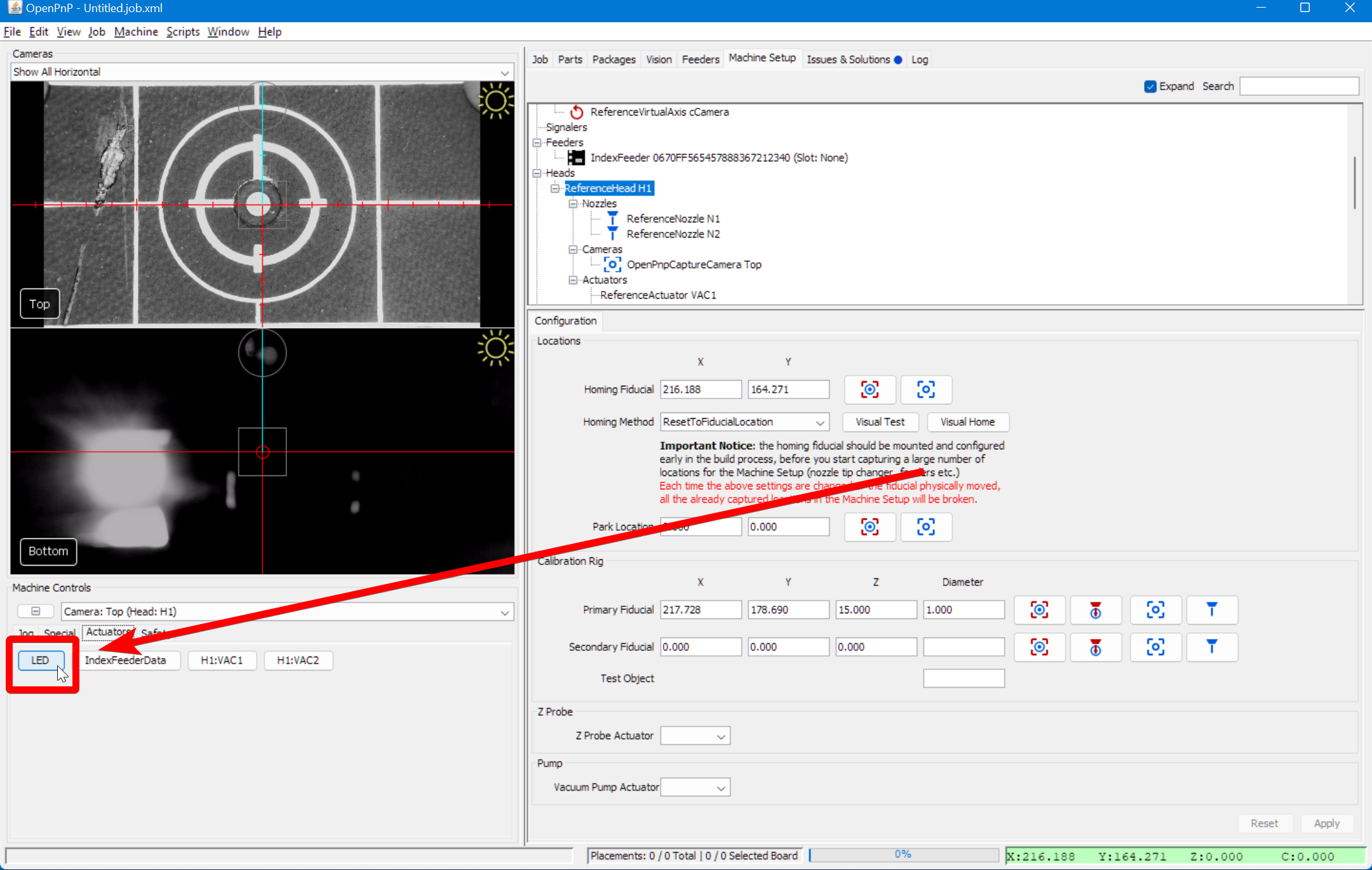Click the Visual Home button

tap(967, 422)
